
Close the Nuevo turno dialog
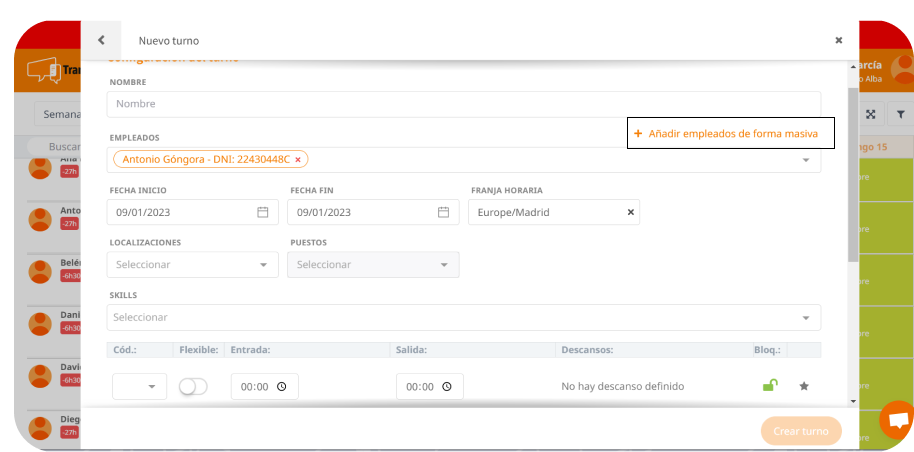click(838, 40)
